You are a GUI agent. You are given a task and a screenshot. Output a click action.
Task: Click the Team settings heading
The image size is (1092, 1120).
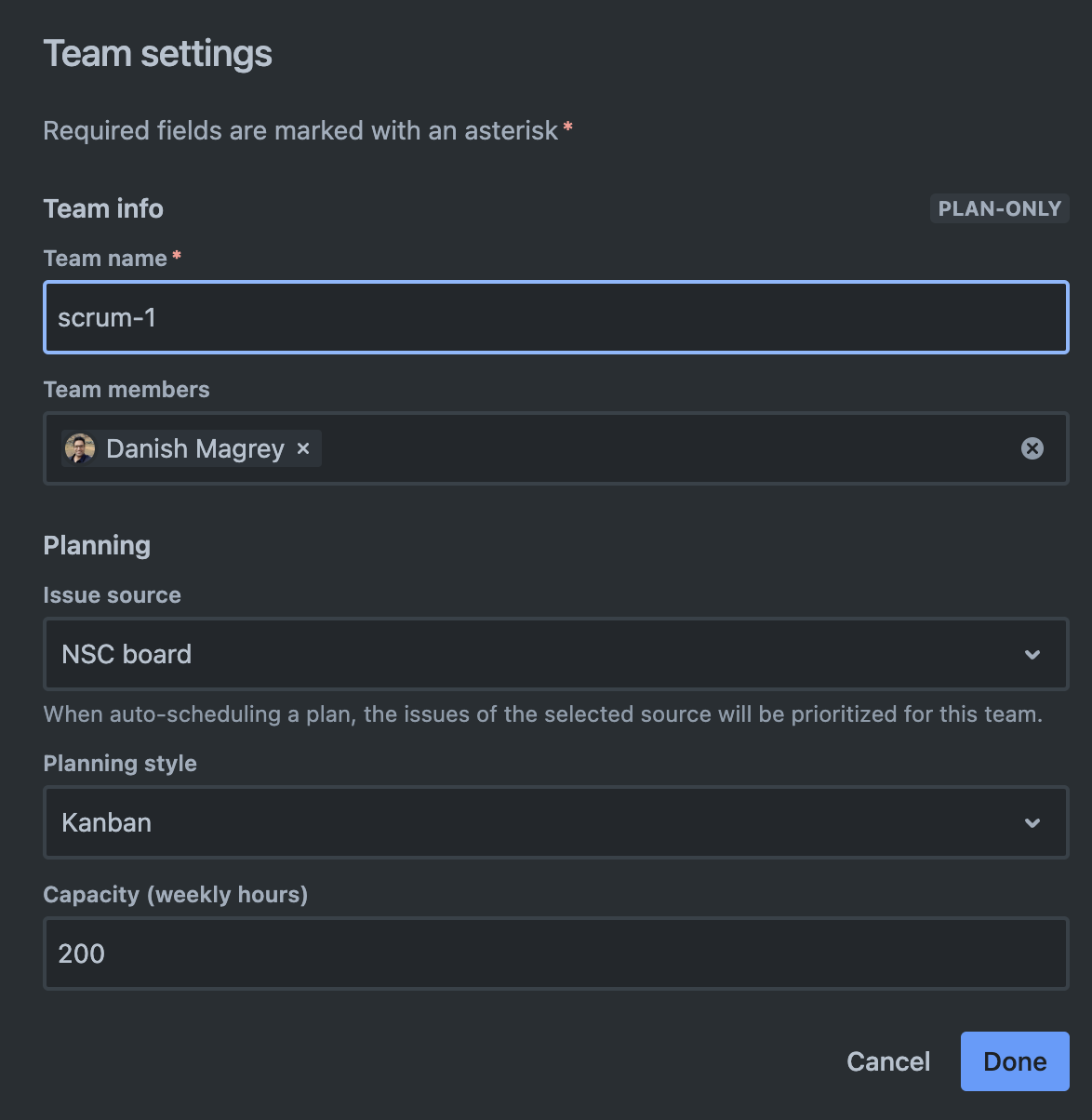click(157, 54)
